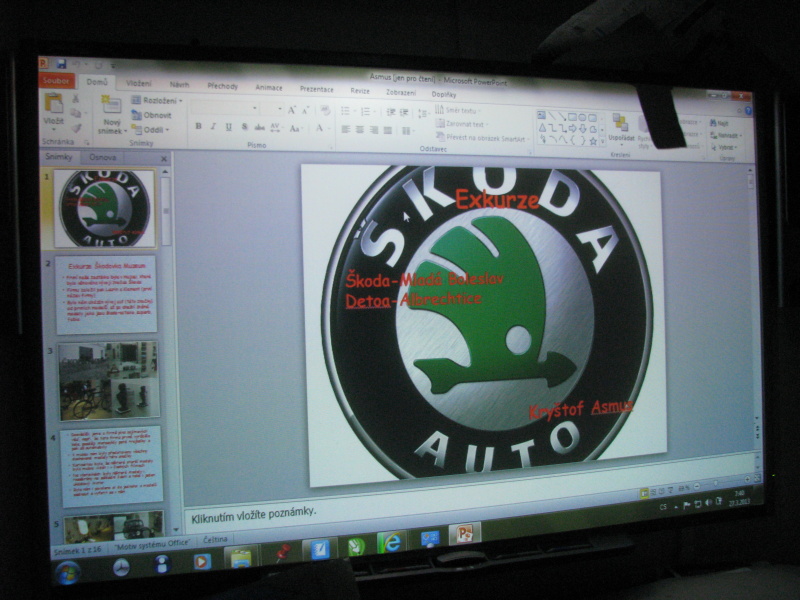
Task: Toggle the Normal view button in the status bar
Action: coord(644,492)
